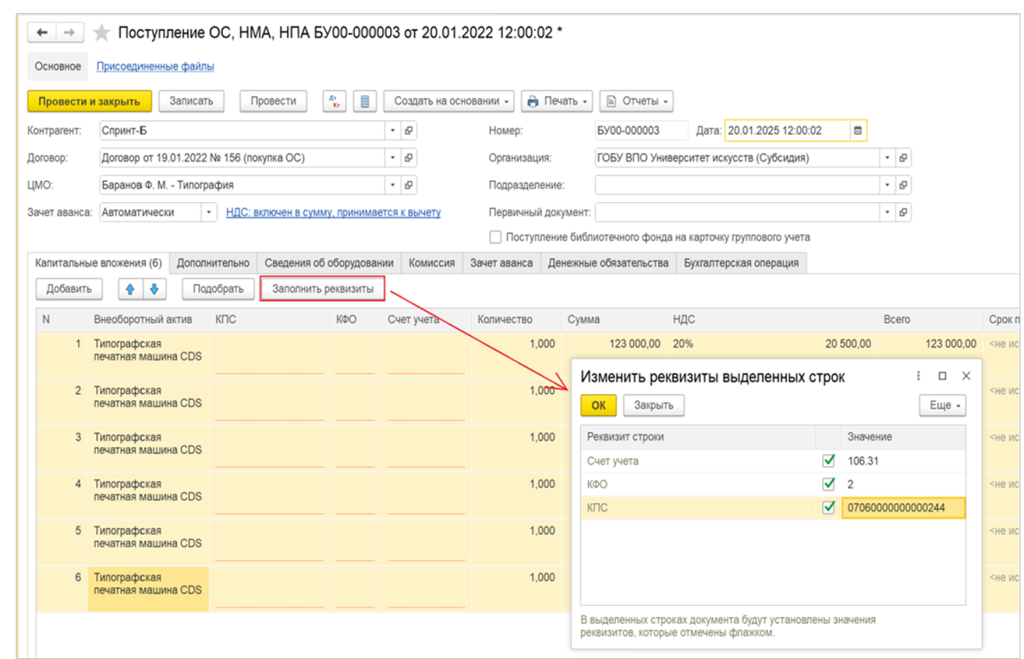Viewport: 1024px width, 659px height.
Task: Go forward with the right arrow
Action: (x=69, y=32)
